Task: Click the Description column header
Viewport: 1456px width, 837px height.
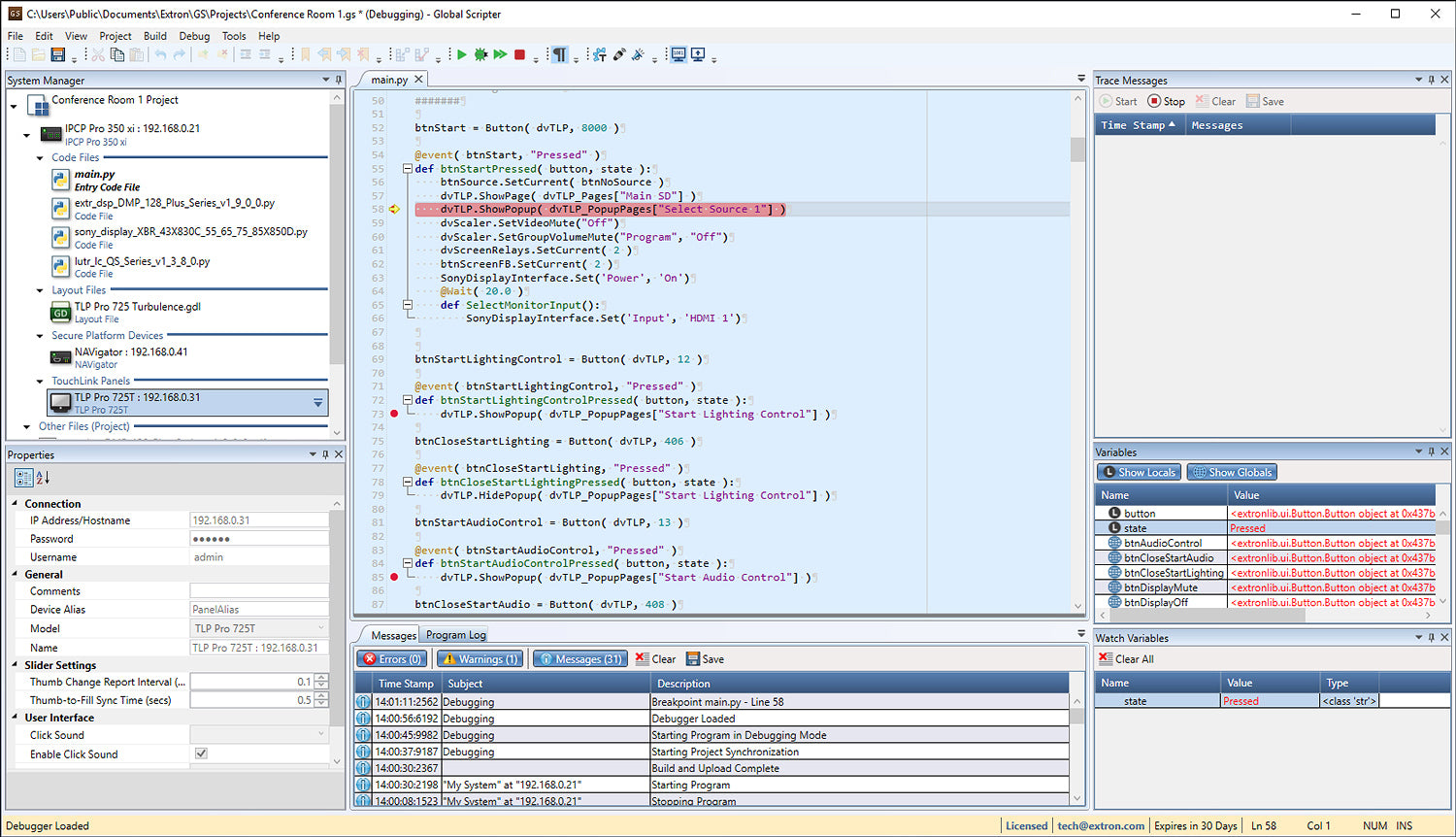Action: click(x=860, y=684)
